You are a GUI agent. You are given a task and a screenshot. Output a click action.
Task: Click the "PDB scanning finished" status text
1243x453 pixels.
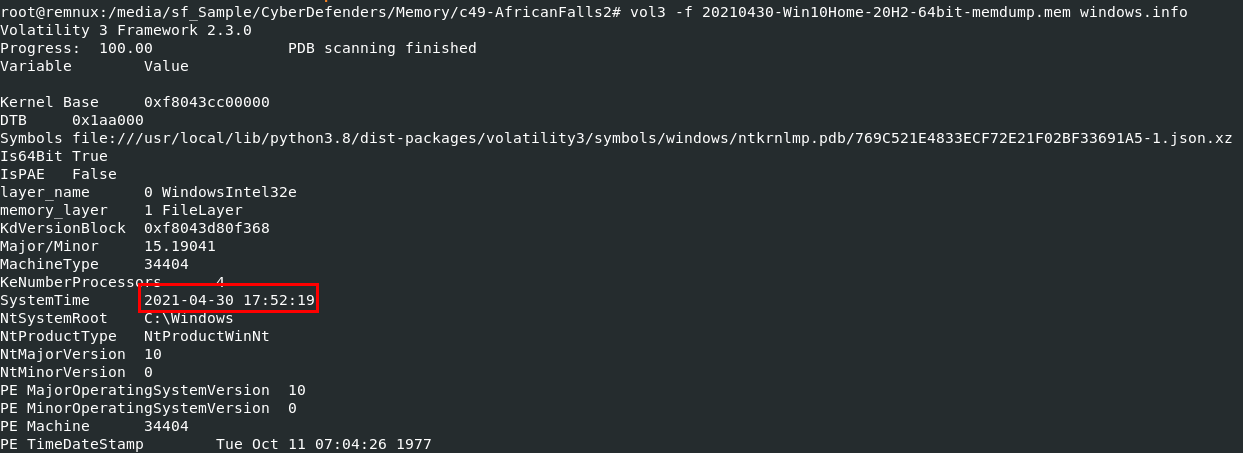click(382, 48)
